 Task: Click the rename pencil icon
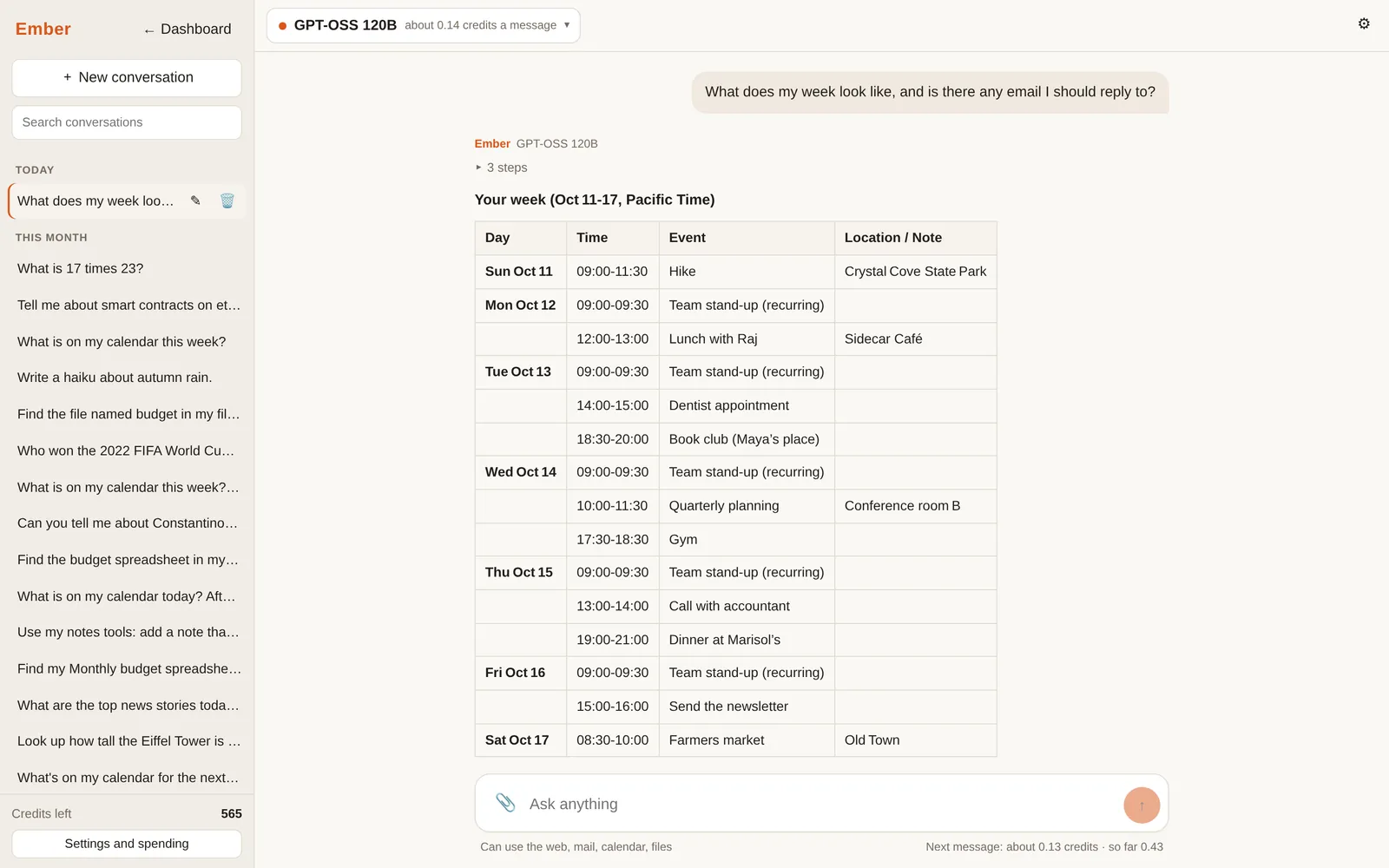tap(195, 201)
